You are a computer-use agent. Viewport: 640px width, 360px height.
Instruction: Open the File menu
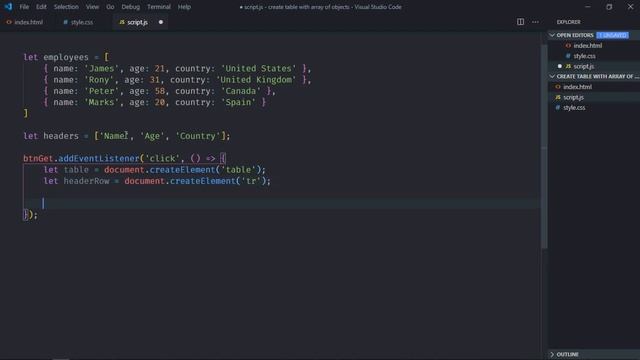pyautogui.click(x=24, y=7)
